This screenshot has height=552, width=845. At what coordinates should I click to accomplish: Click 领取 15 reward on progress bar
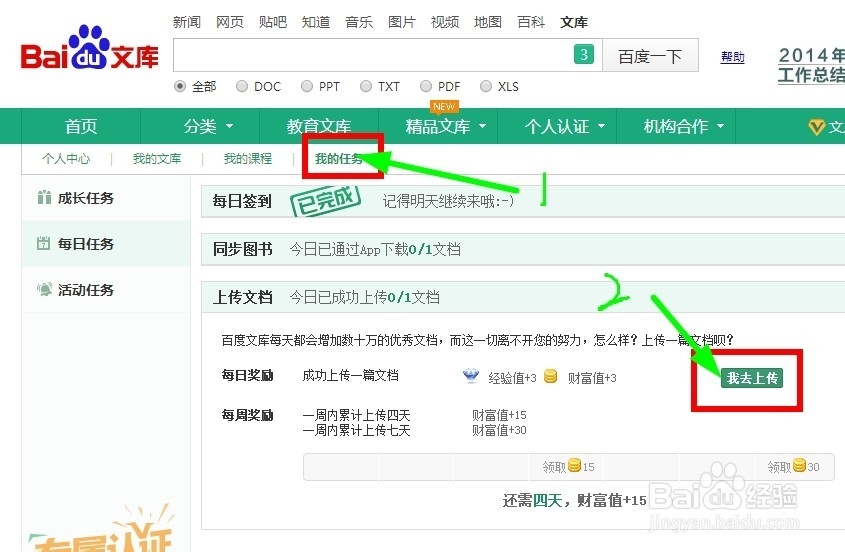568,466
